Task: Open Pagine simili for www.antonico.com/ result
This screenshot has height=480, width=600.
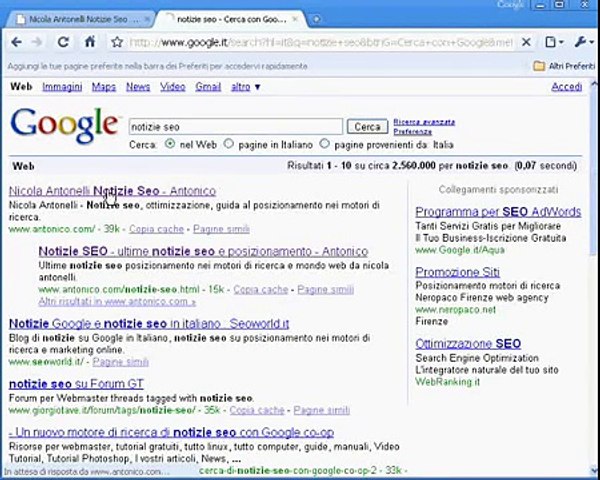Action: (x=221, y=229)
